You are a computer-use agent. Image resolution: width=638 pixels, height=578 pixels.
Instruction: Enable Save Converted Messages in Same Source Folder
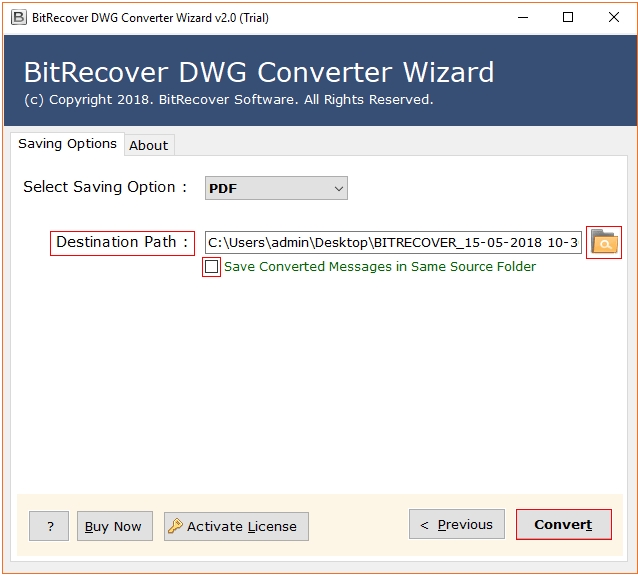point(211,267)
